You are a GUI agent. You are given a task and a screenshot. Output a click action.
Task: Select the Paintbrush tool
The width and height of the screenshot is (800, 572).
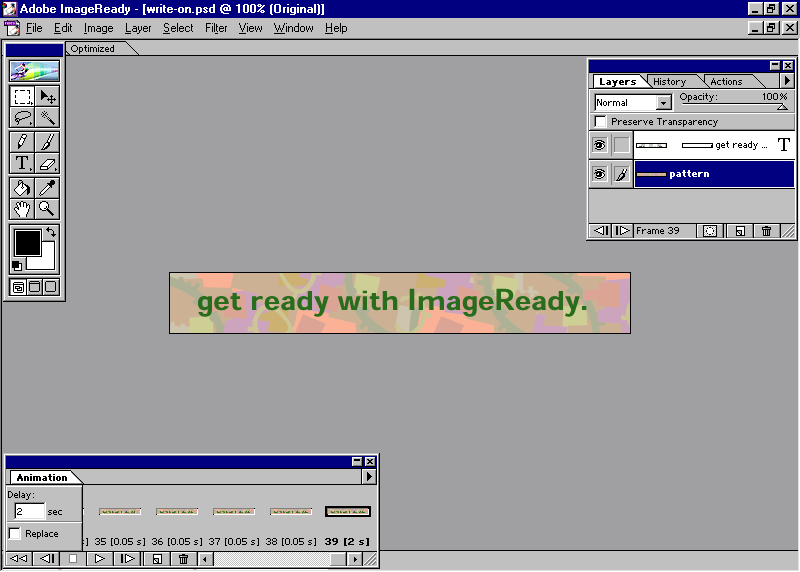[47, 142]
